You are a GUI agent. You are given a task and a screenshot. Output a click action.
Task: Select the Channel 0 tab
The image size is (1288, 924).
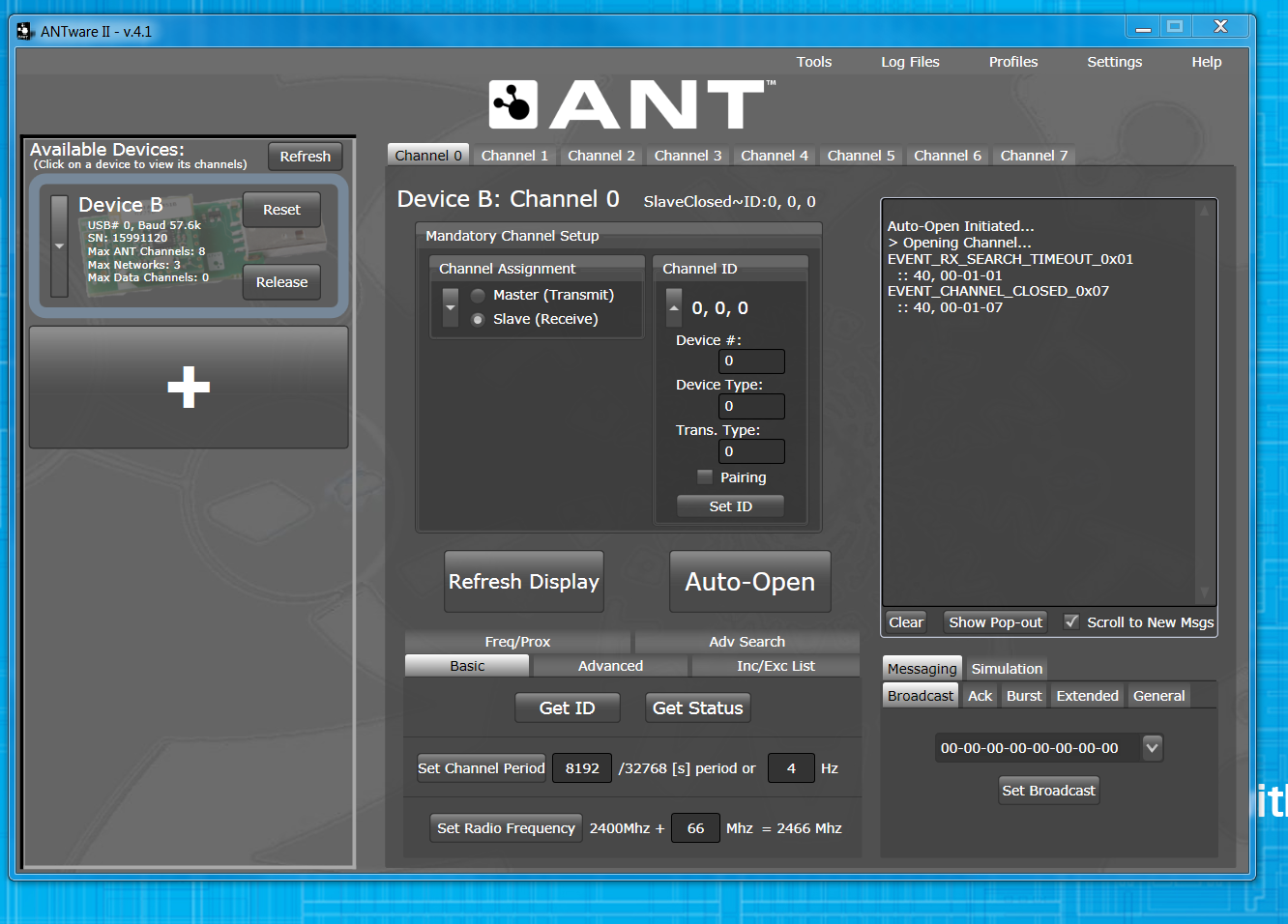(x=428, y=156)
